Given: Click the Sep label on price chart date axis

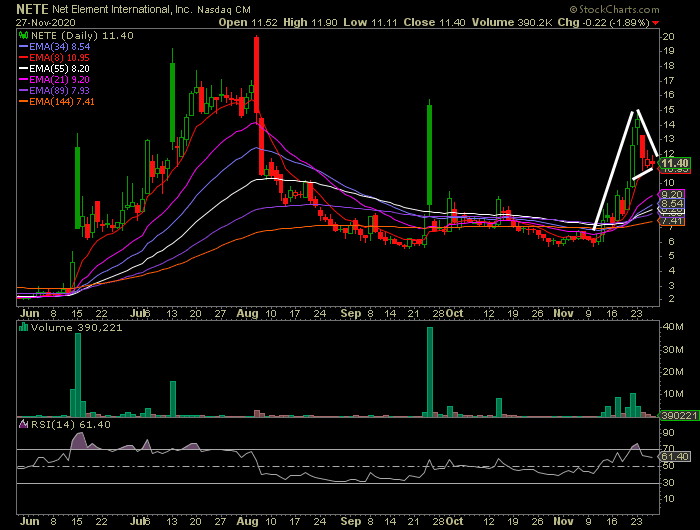Looking at the screenshot, I should click(x=350, y=313).
